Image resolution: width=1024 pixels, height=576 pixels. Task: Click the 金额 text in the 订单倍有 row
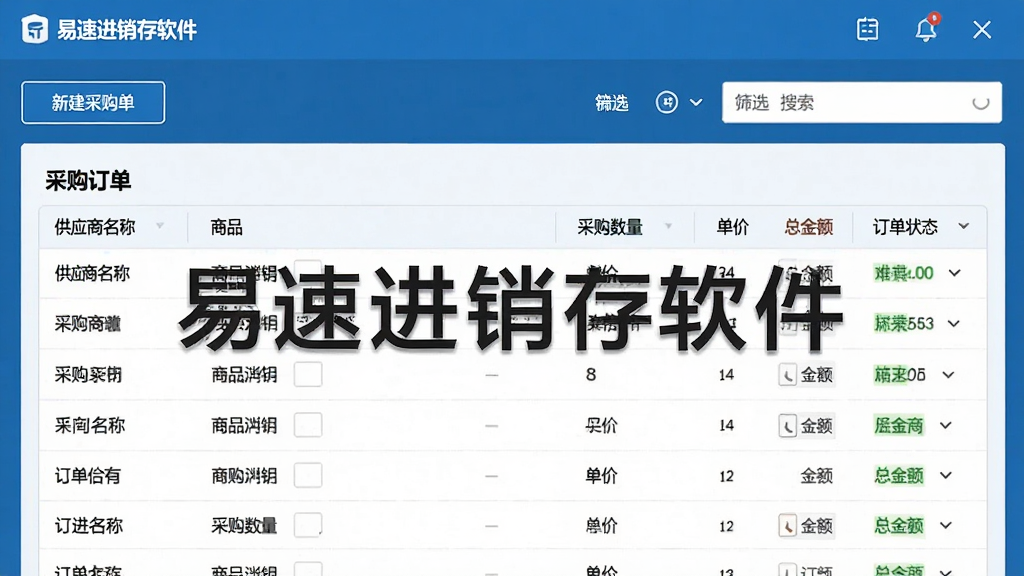coord(816,476)
